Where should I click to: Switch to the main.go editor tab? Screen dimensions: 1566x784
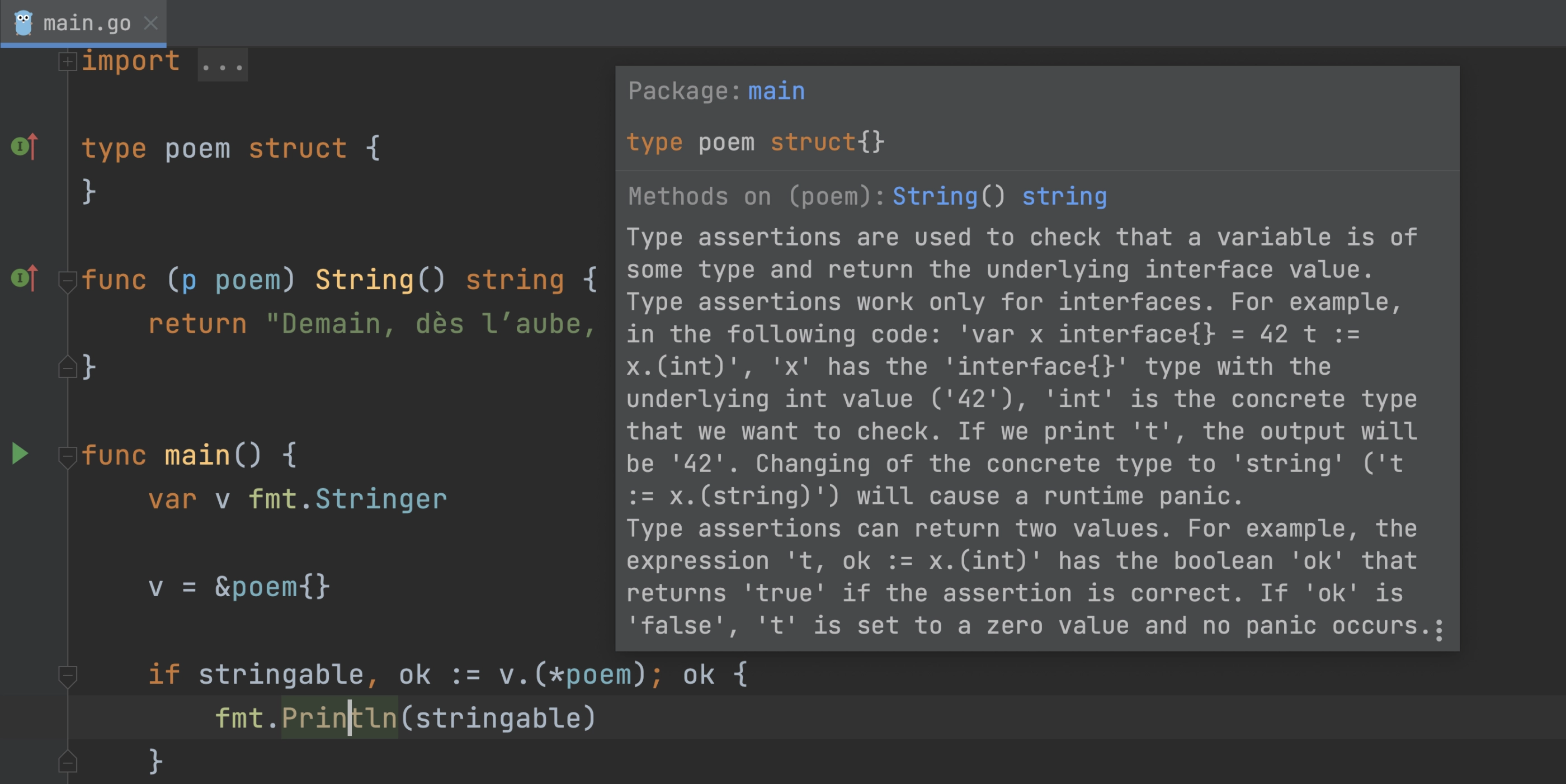coord(83,23)
